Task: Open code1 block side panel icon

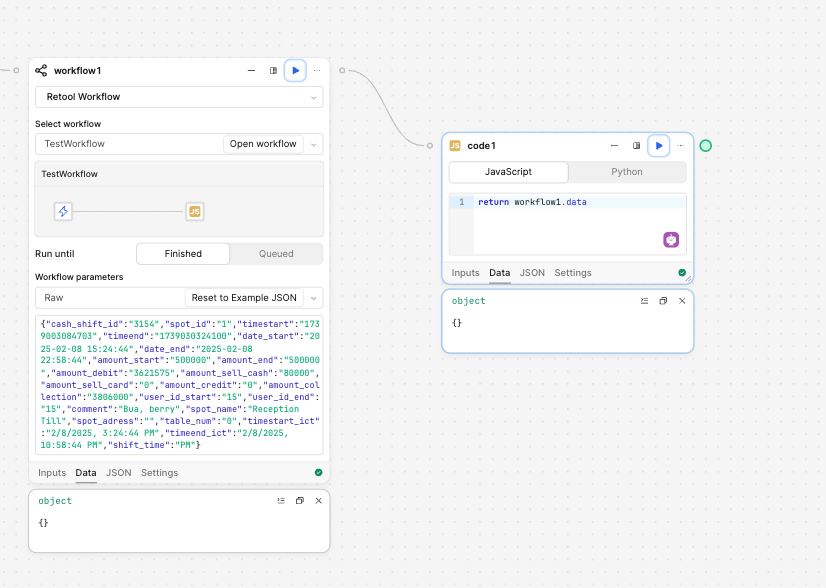Action: (636, 146)
